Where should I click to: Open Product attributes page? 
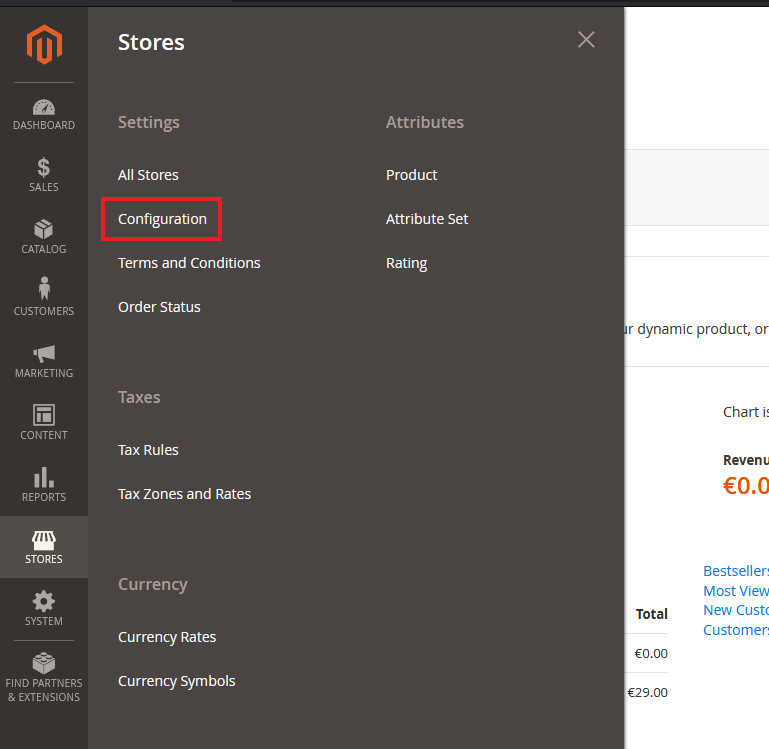pyautogui.click(x=411, y=175)
